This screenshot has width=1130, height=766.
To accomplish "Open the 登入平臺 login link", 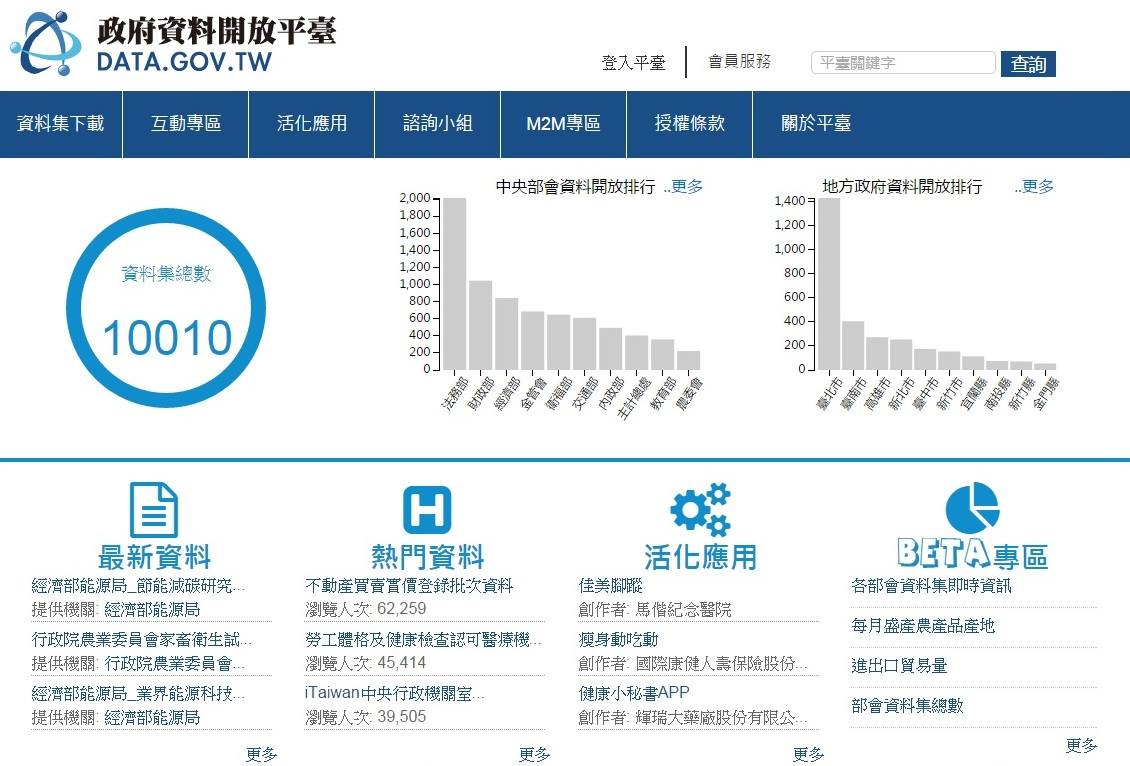I will click(x=633, y=63).
